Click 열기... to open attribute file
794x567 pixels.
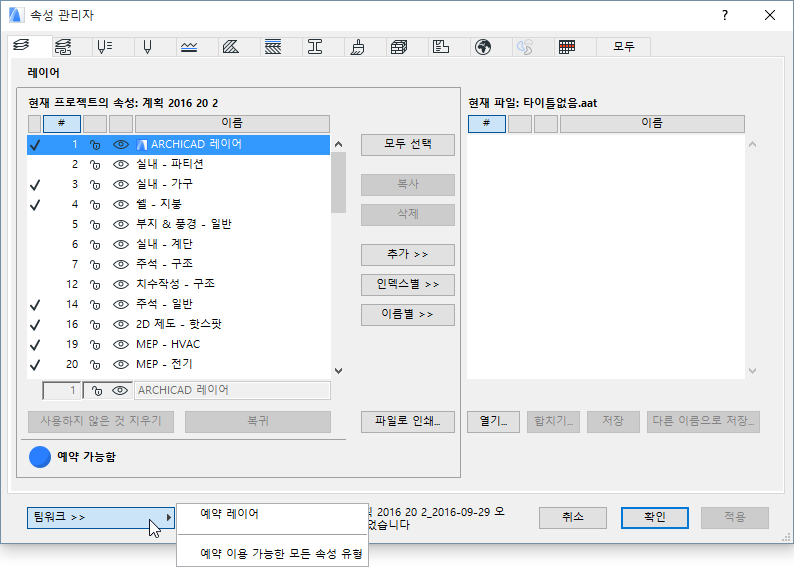click(x=493, y=422)
